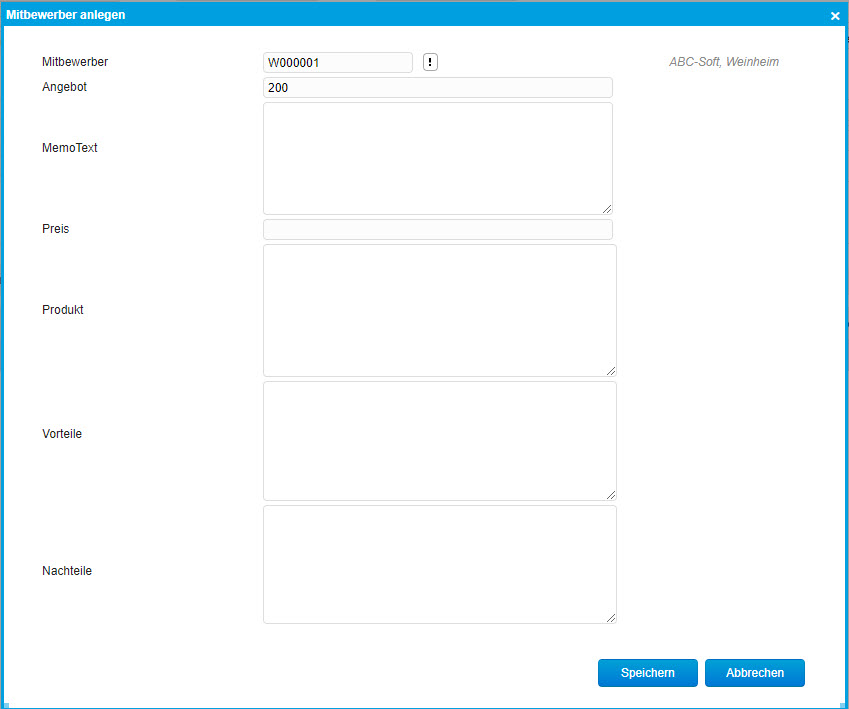Image resolution: width=849 pixels, height=709 pixels.
Task: Cancel with the Abbrechen button
Action: [754, 673]
